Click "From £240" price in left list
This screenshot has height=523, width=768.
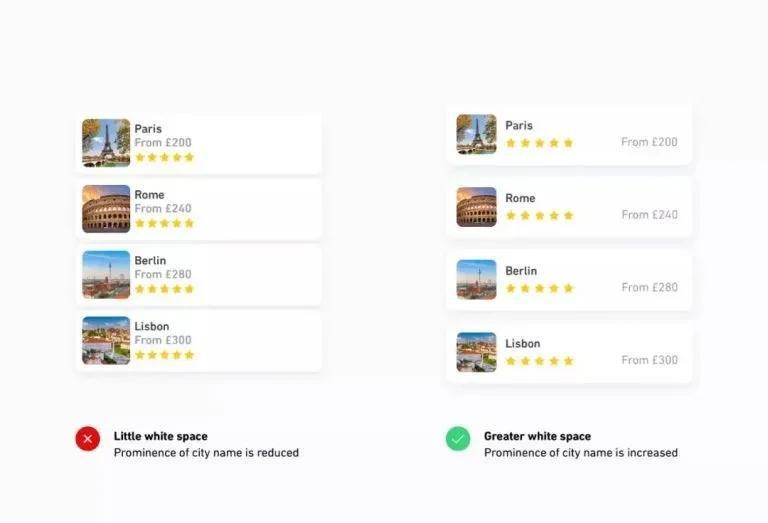[x=163, y=209]
